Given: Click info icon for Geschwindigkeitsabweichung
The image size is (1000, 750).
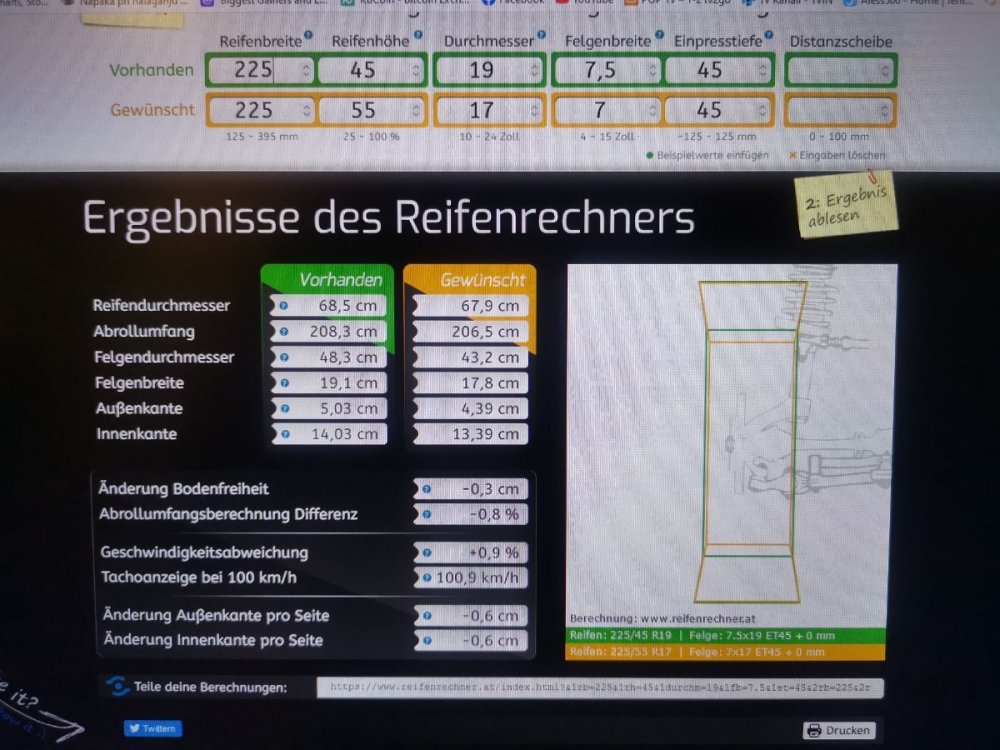Looking at the screenshot, I should point(427,552).
